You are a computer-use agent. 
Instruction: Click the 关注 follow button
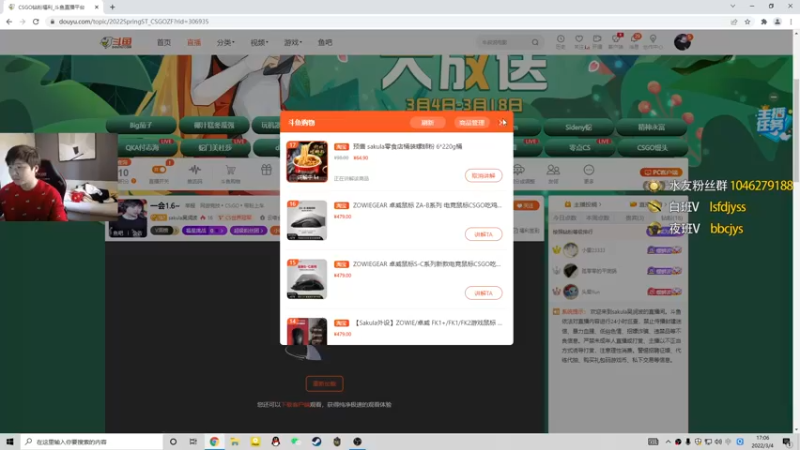[526, 206]
